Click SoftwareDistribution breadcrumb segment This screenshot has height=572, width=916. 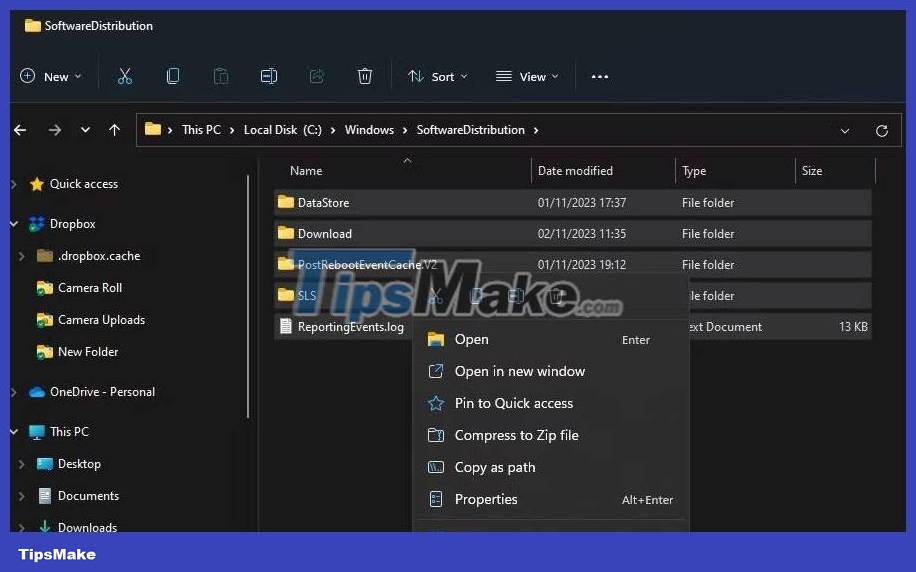(x=470, y=130)
